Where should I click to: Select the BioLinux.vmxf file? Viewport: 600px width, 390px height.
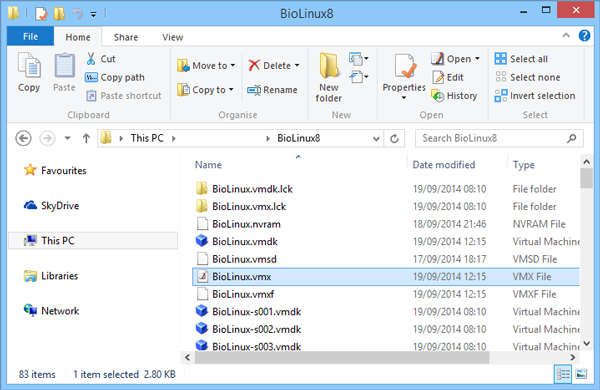pos(243,294)
